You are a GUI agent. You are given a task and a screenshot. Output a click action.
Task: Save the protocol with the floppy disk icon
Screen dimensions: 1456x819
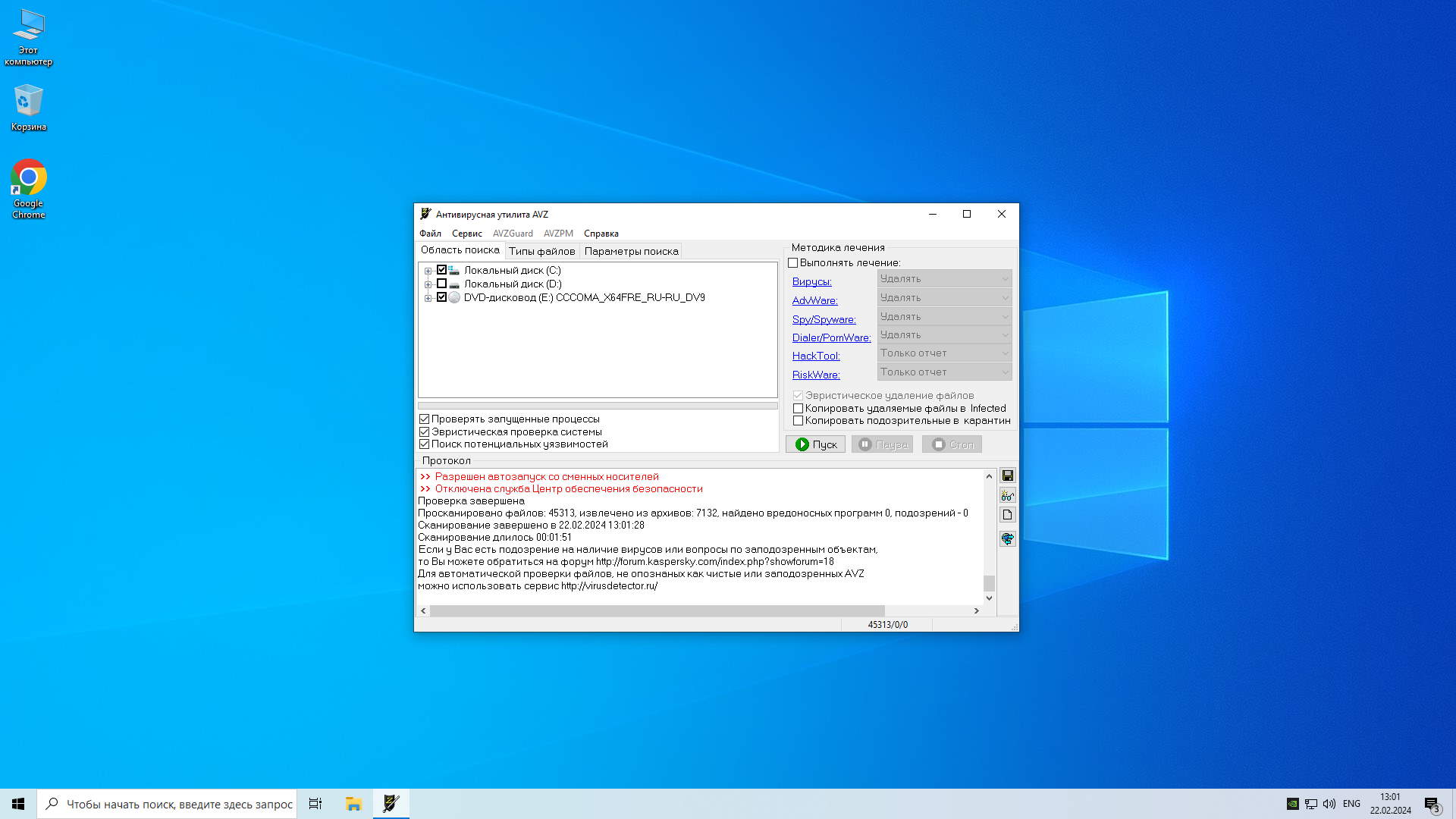pos(1007,475)
